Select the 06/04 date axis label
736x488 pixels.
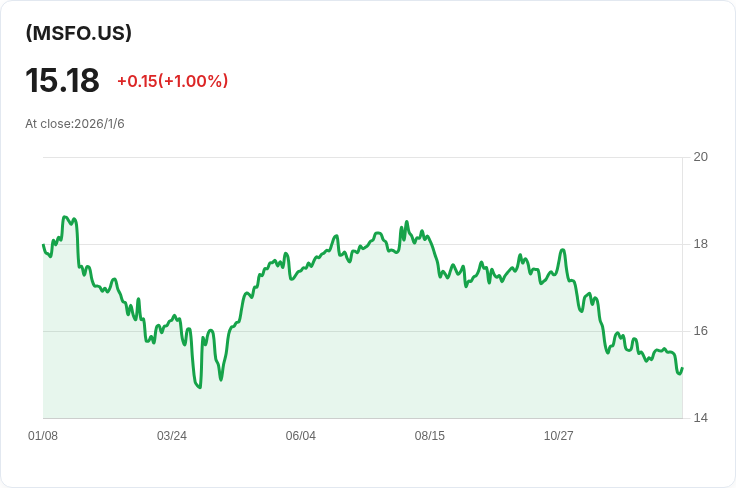[301, 436]
